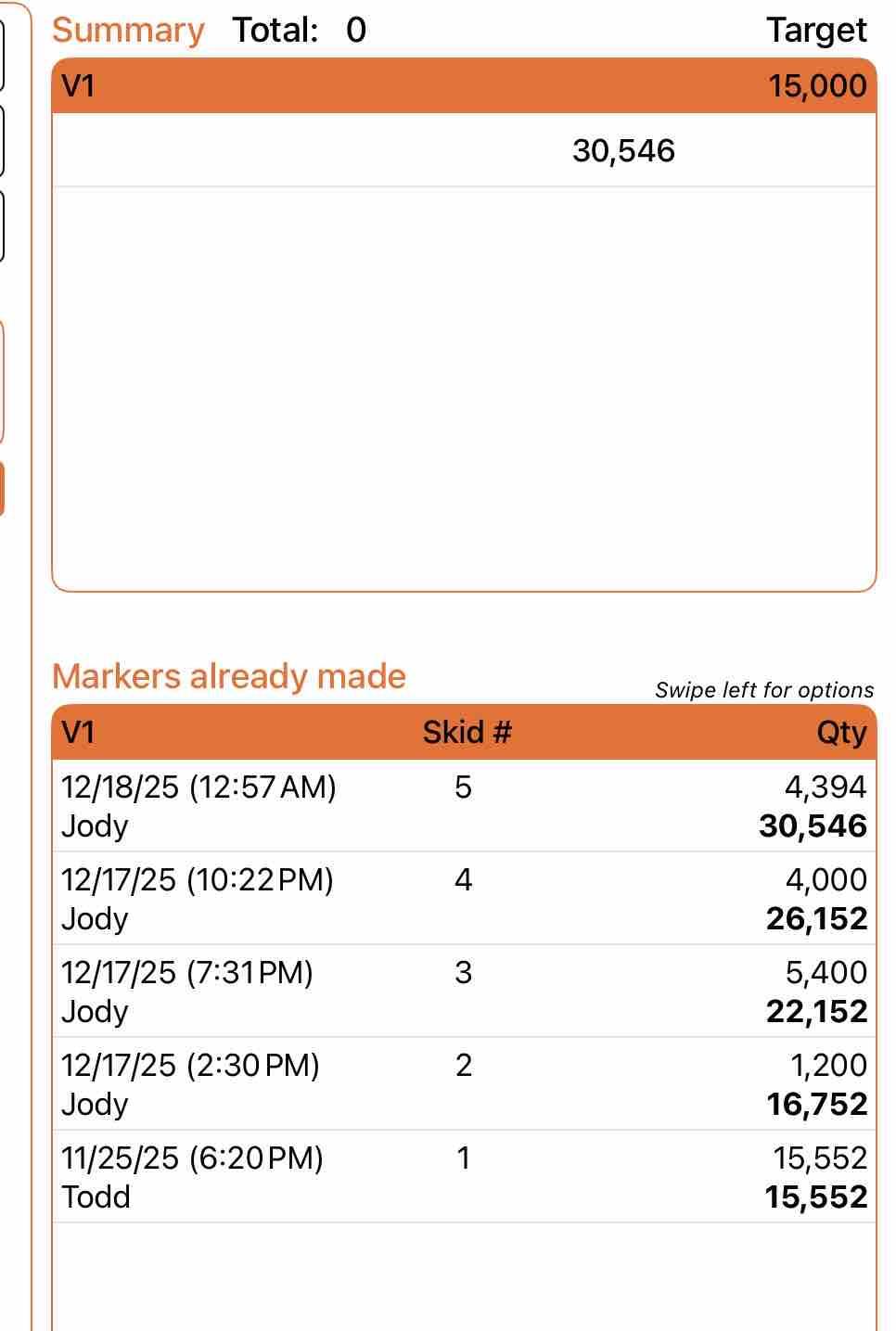Tap the 15,000 target value
The height and width of the screenshot is (1331, 896).
click(816, 86)
